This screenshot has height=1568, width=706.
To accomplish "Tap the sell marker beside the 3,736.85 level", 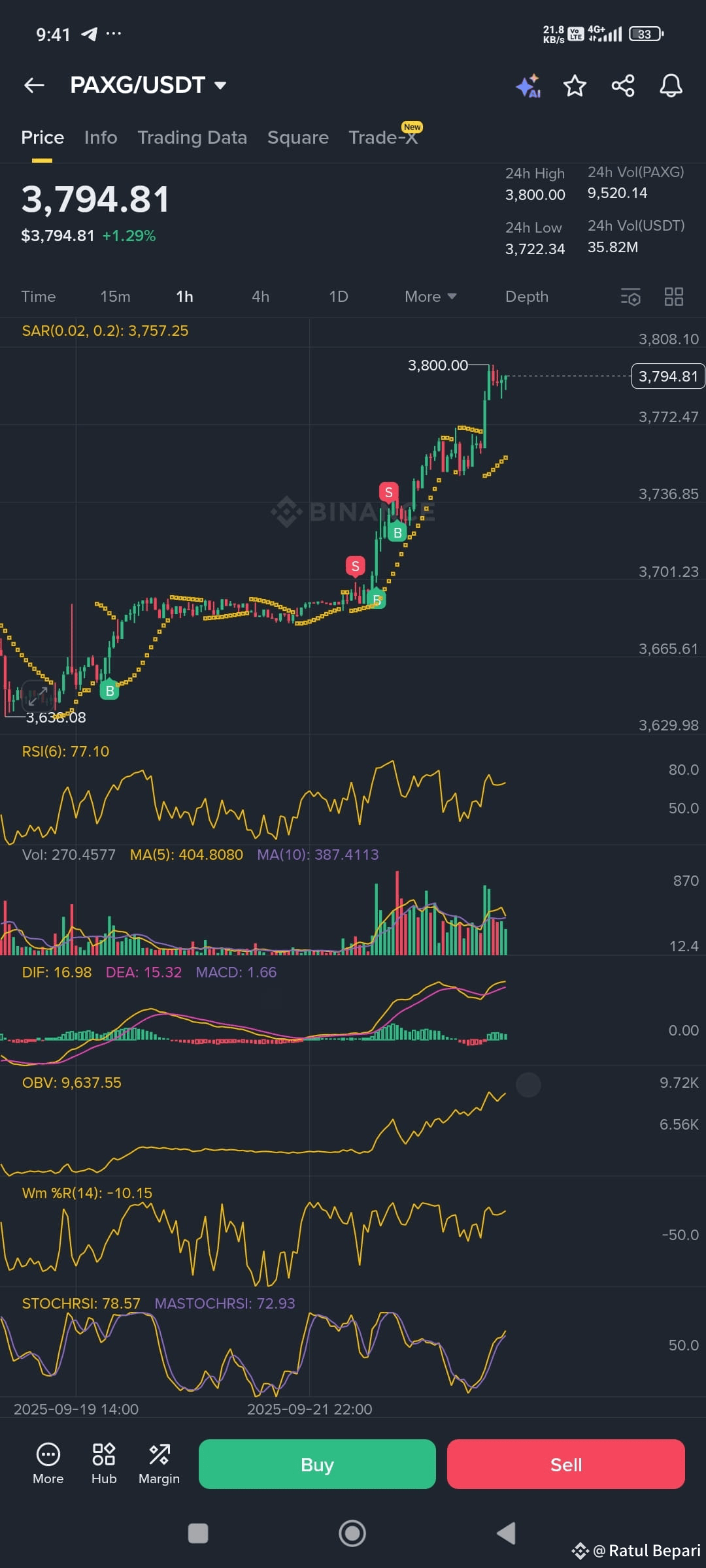I will (x=389, y=493).
